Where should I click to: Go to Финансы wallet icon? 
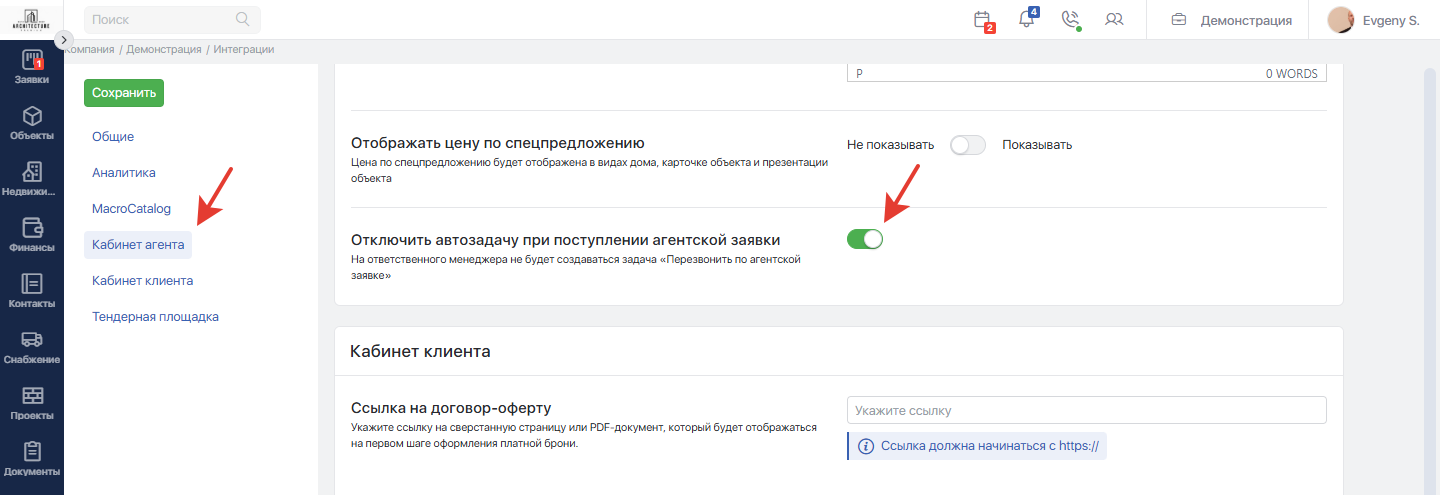click(x=31, y=236)
